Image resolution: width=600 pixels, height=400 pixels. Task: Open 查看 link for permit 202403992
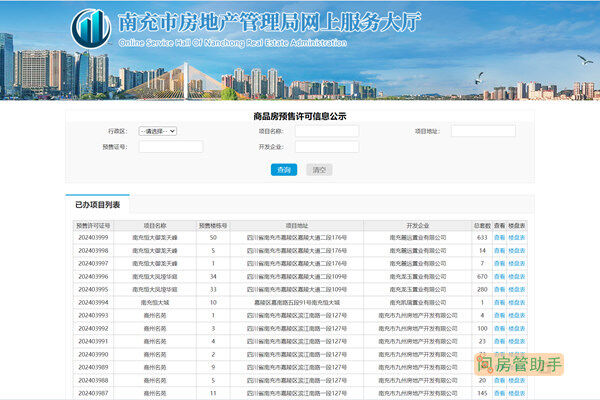tap(499, 328)
